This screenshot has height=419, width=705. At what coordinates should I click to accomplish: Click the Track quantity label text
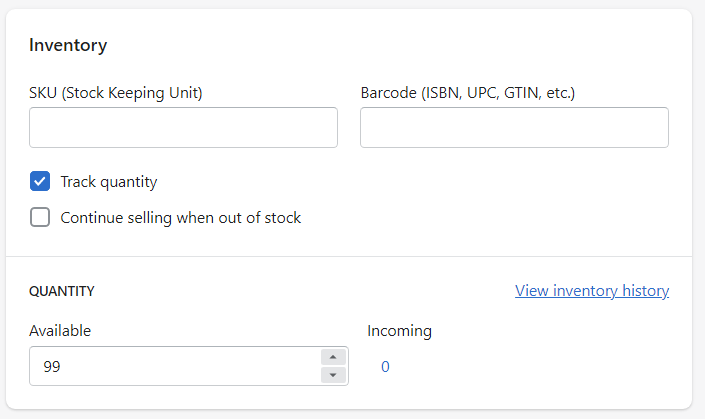109,182
